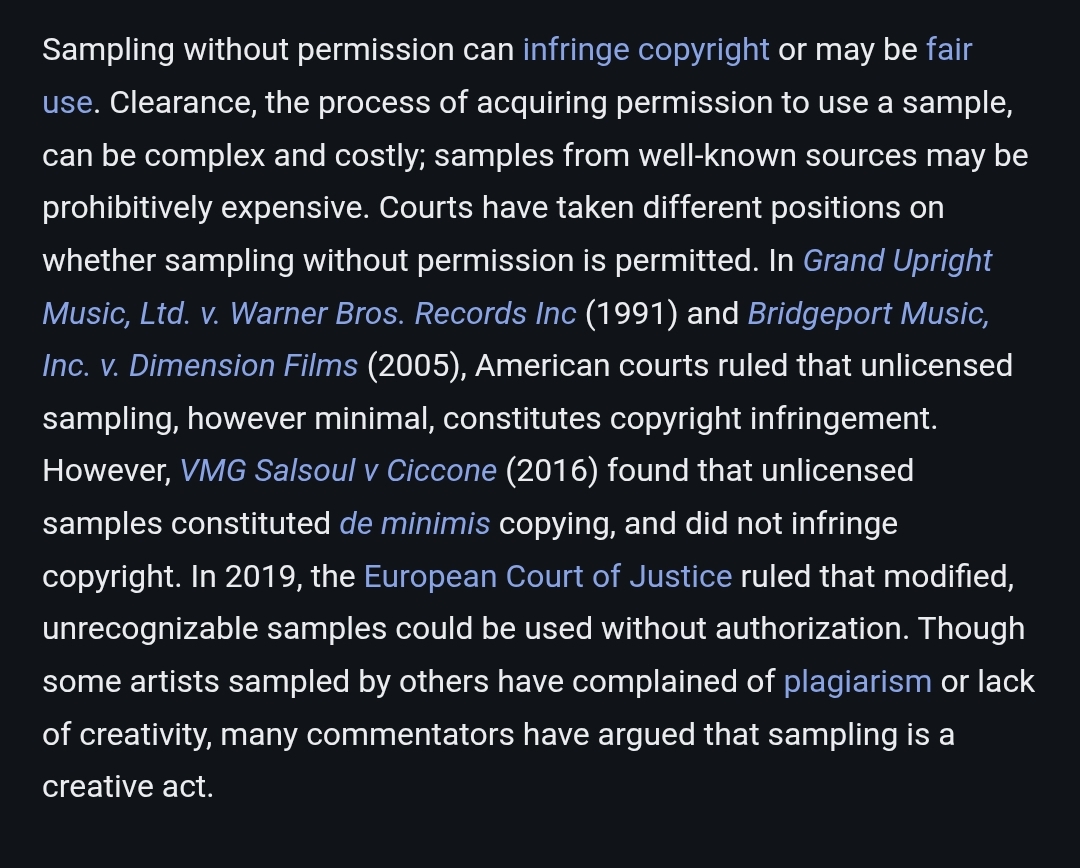Open the "Grand Upright" case link

pyautogui.click(x=897, y=260)
